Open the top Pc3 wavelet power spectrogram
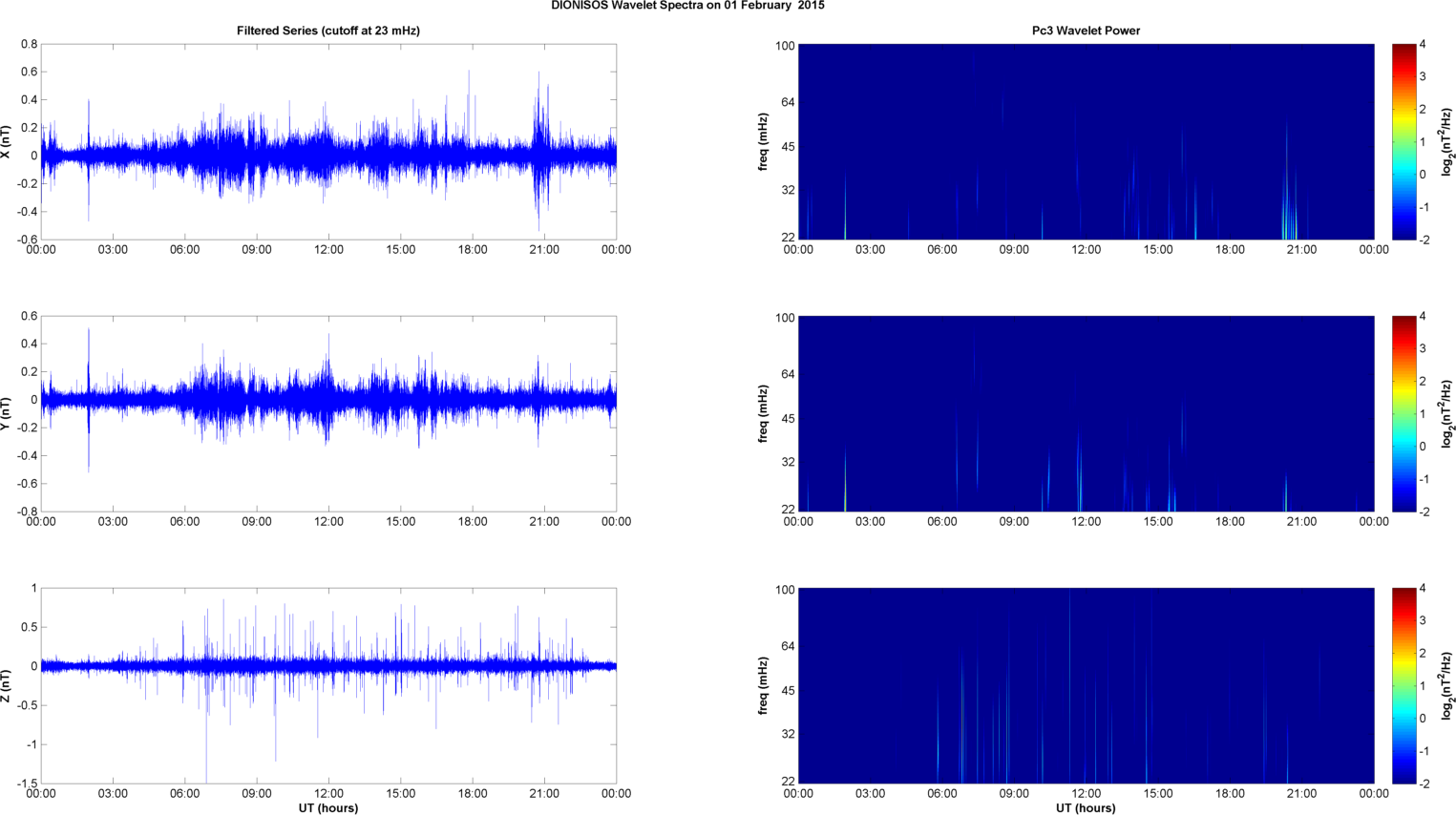The width and height of the screenshot is (1456, 815). 1086,141
